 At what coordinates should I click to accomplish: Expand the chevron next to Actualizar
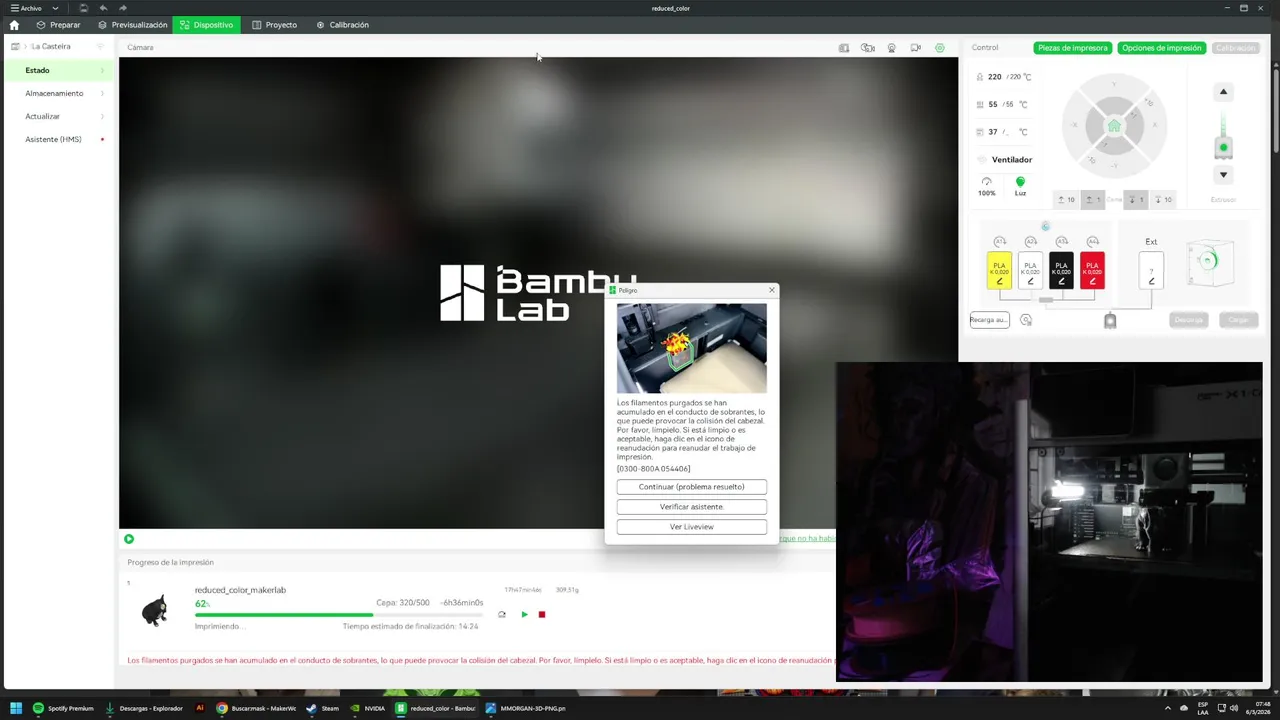point(102,116)
